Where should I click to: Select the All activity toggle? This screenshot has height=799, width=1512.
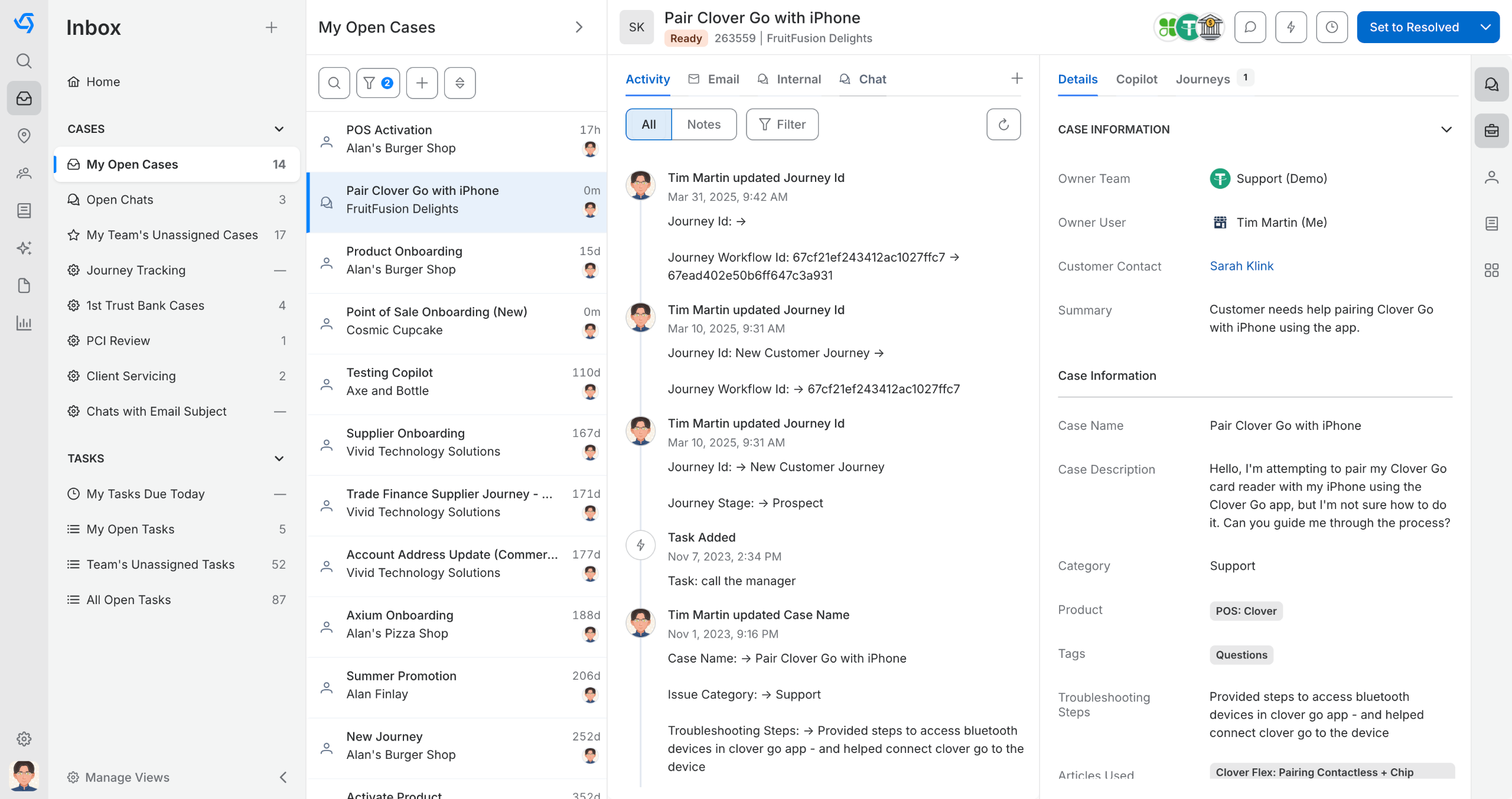[x=649, y=124]
